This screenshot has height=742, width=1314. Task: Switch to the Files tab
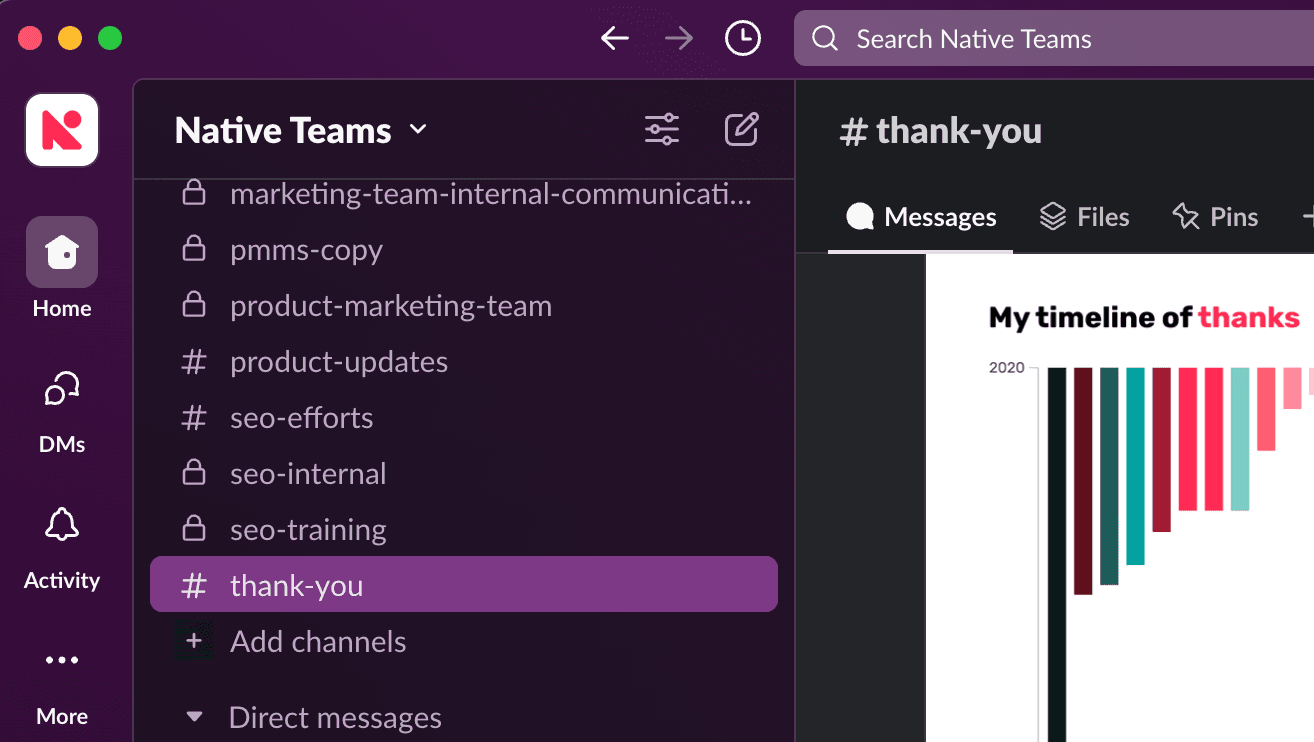pyautogui.click(x=1084, y=217)
